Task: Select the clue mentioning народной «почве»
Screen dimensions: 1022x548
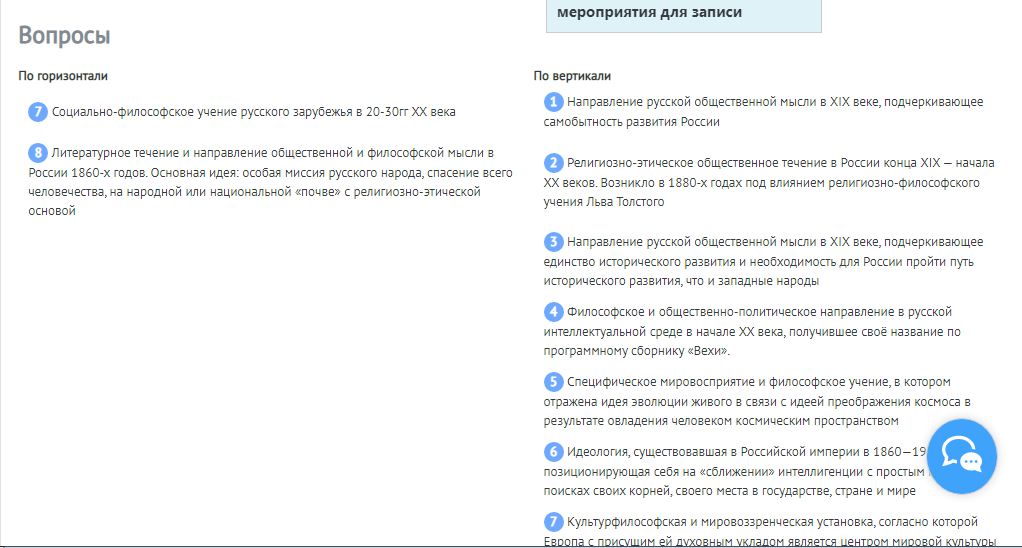Action: (270, 182)
